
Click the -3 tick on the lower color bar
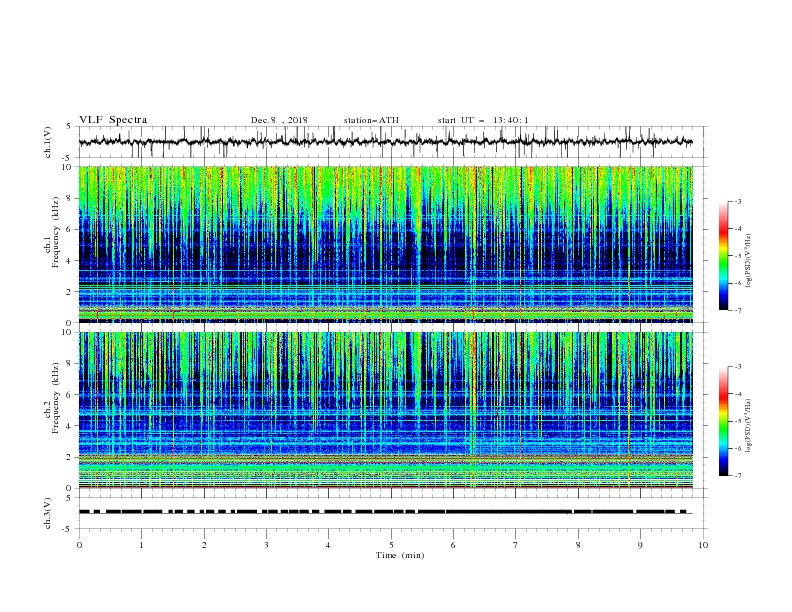[x=737, y=367]
